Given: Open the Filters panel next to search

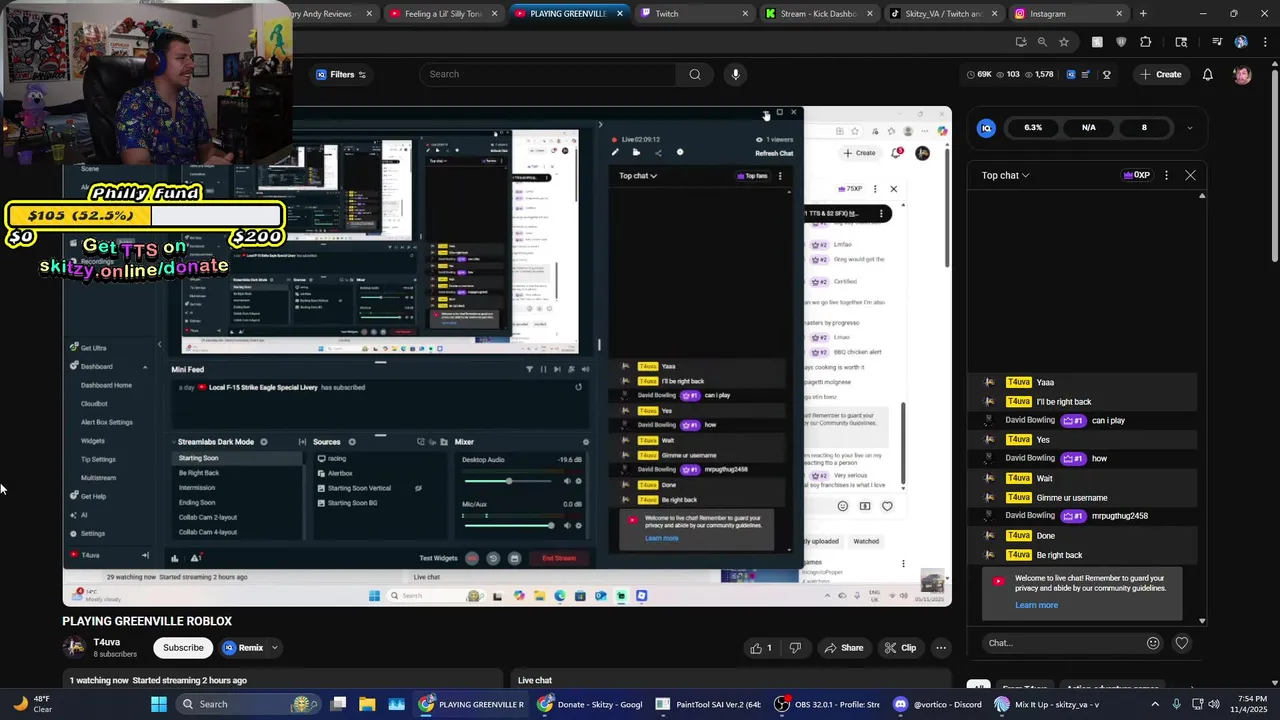Looking at the screenshot, I should tap(341, 74).
